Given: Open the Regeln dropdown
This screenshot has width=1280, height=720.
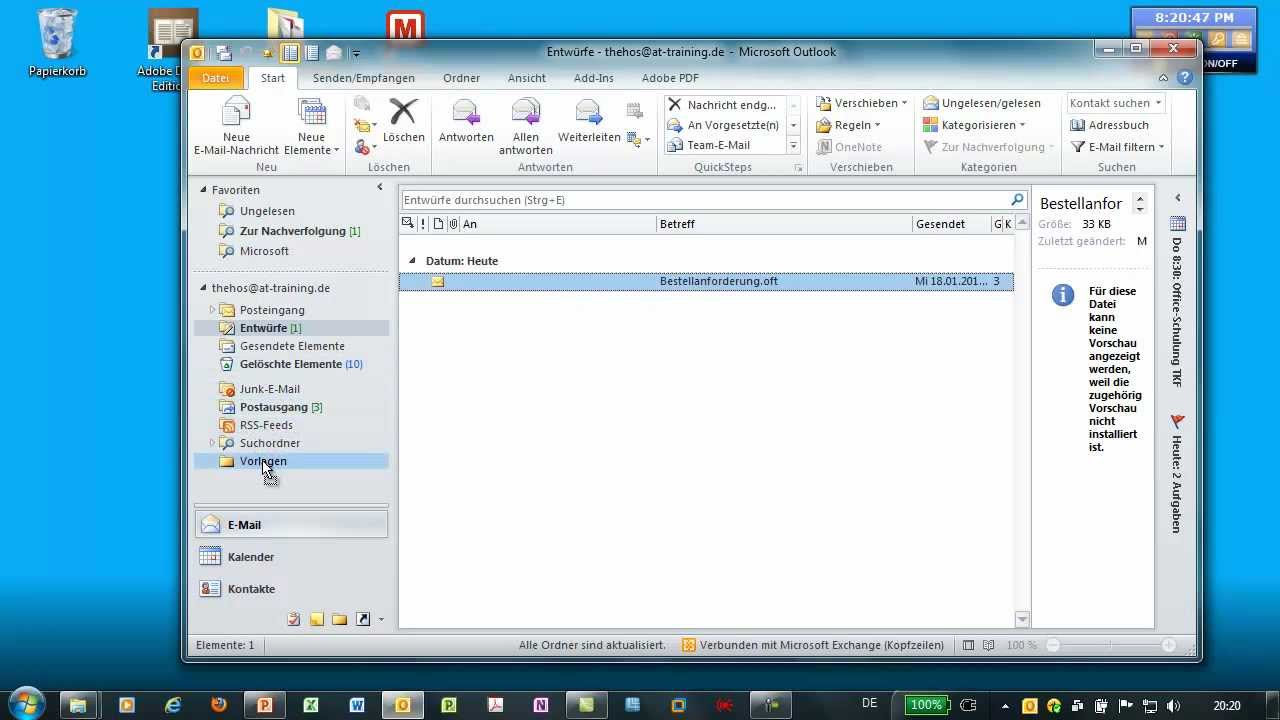Looking at the screenshot, I should pyautogui.click(x=849, y=125).
